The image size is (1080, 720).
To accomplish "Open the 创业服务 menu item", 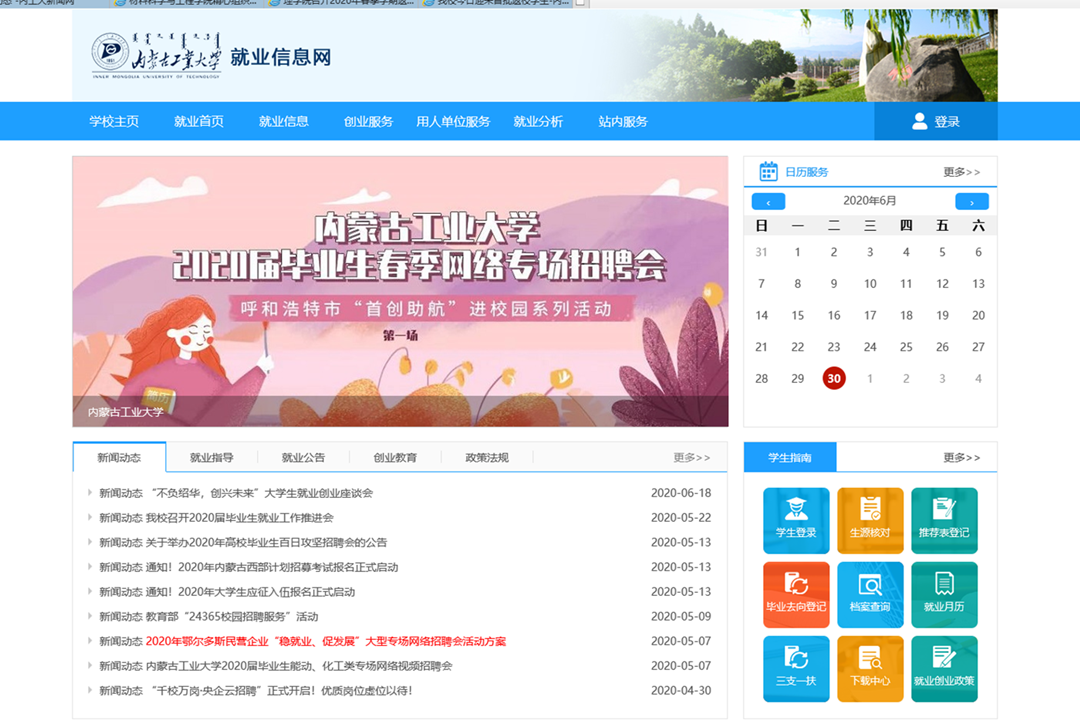I will (x=368, y=121).
